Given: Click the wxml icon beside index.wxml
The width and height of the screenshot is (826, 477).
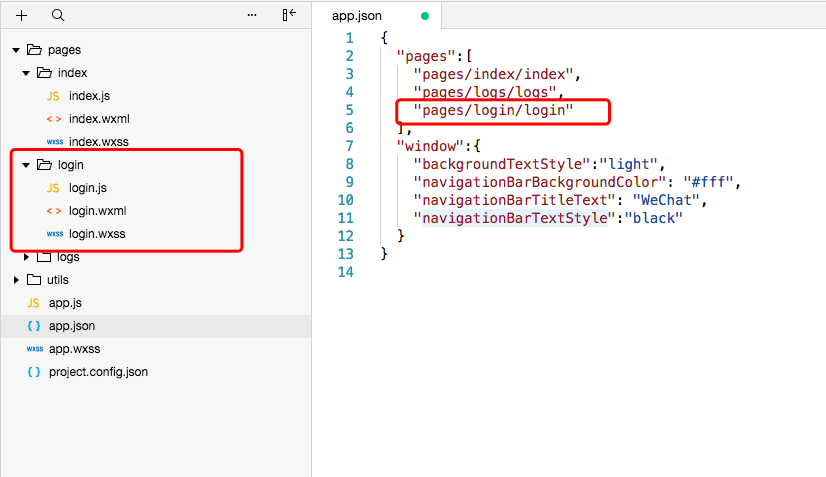Looking at the screenshot, I should pyautogui.click(x=54, y=119).
